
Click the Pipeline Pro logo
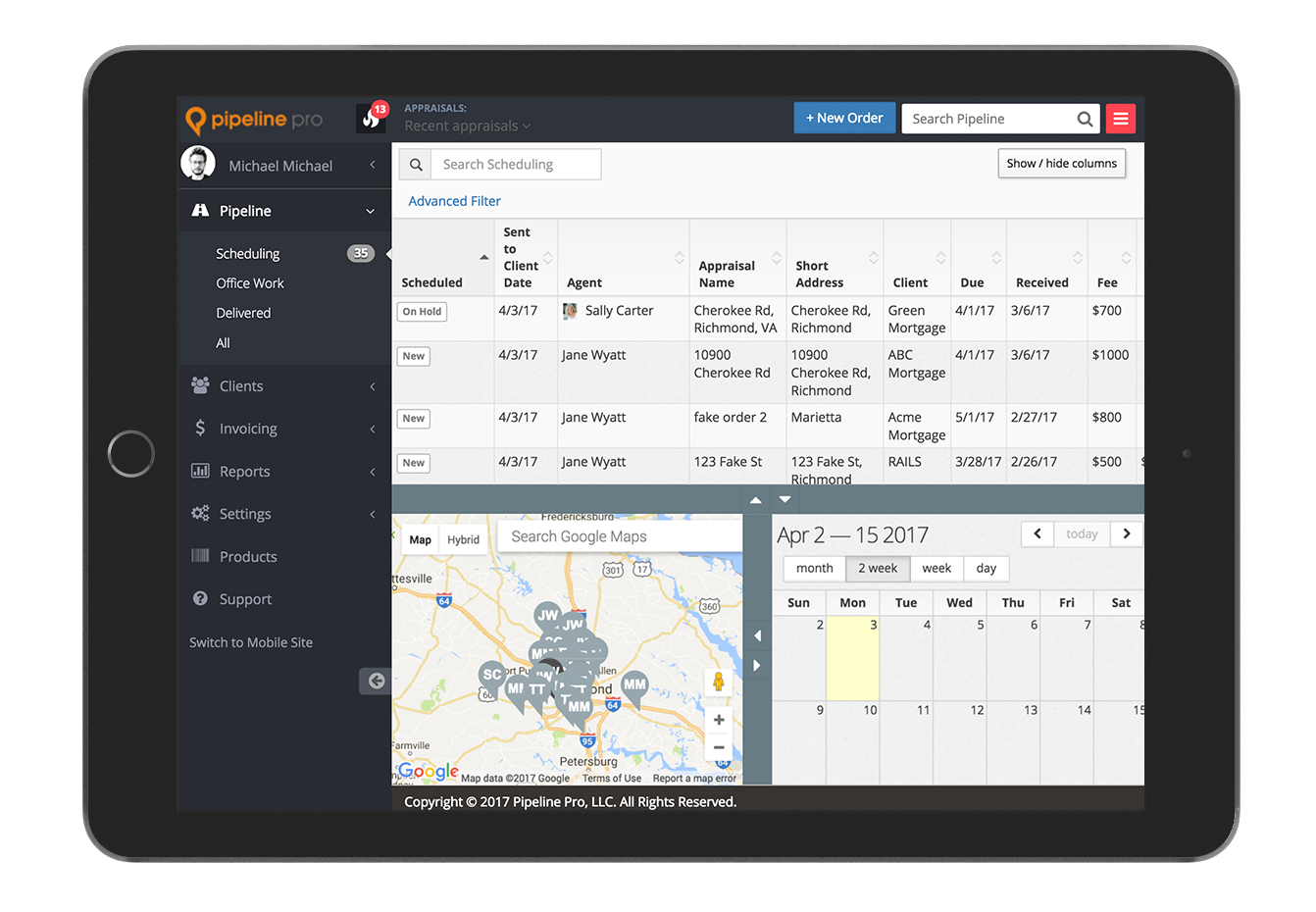[254, 120]
